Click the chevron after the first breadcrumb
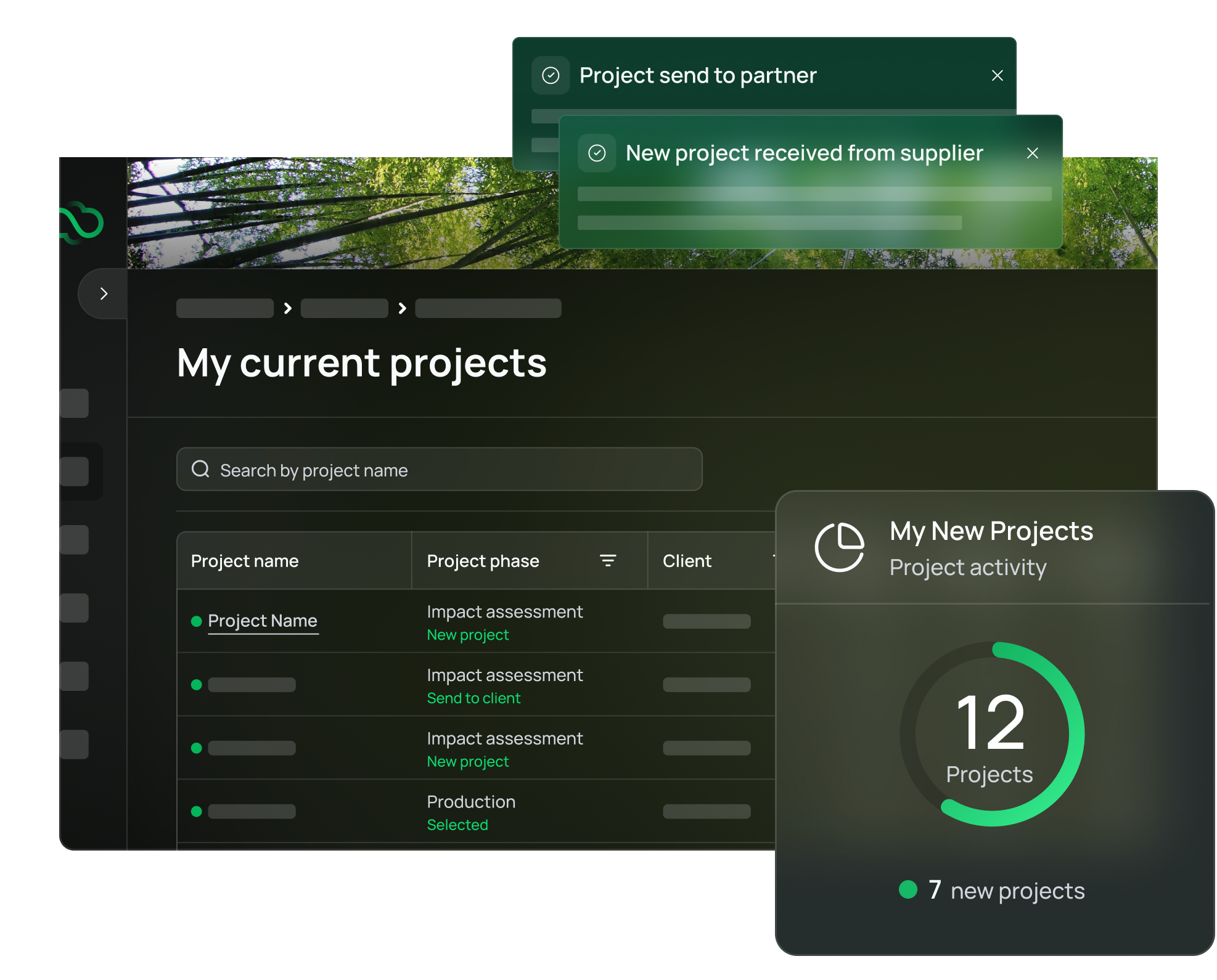Screen dimensions: 1217x980 point(287,308)
